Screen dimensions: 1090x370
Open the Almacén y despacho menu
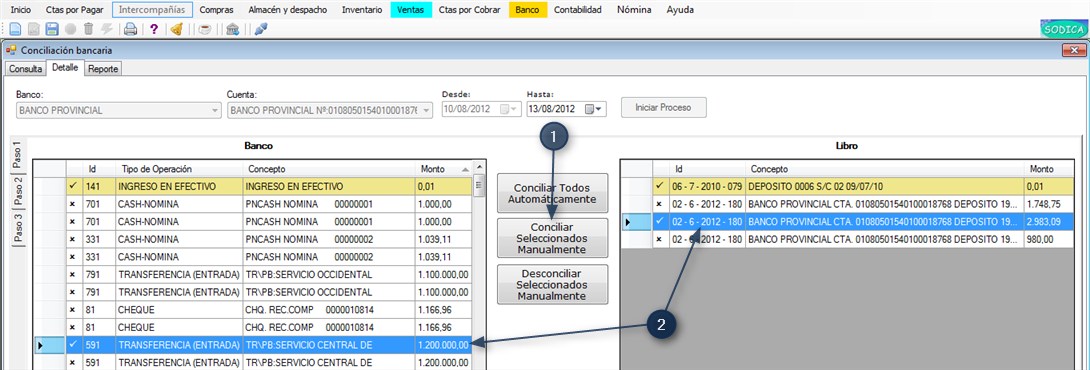pos(287,10)
